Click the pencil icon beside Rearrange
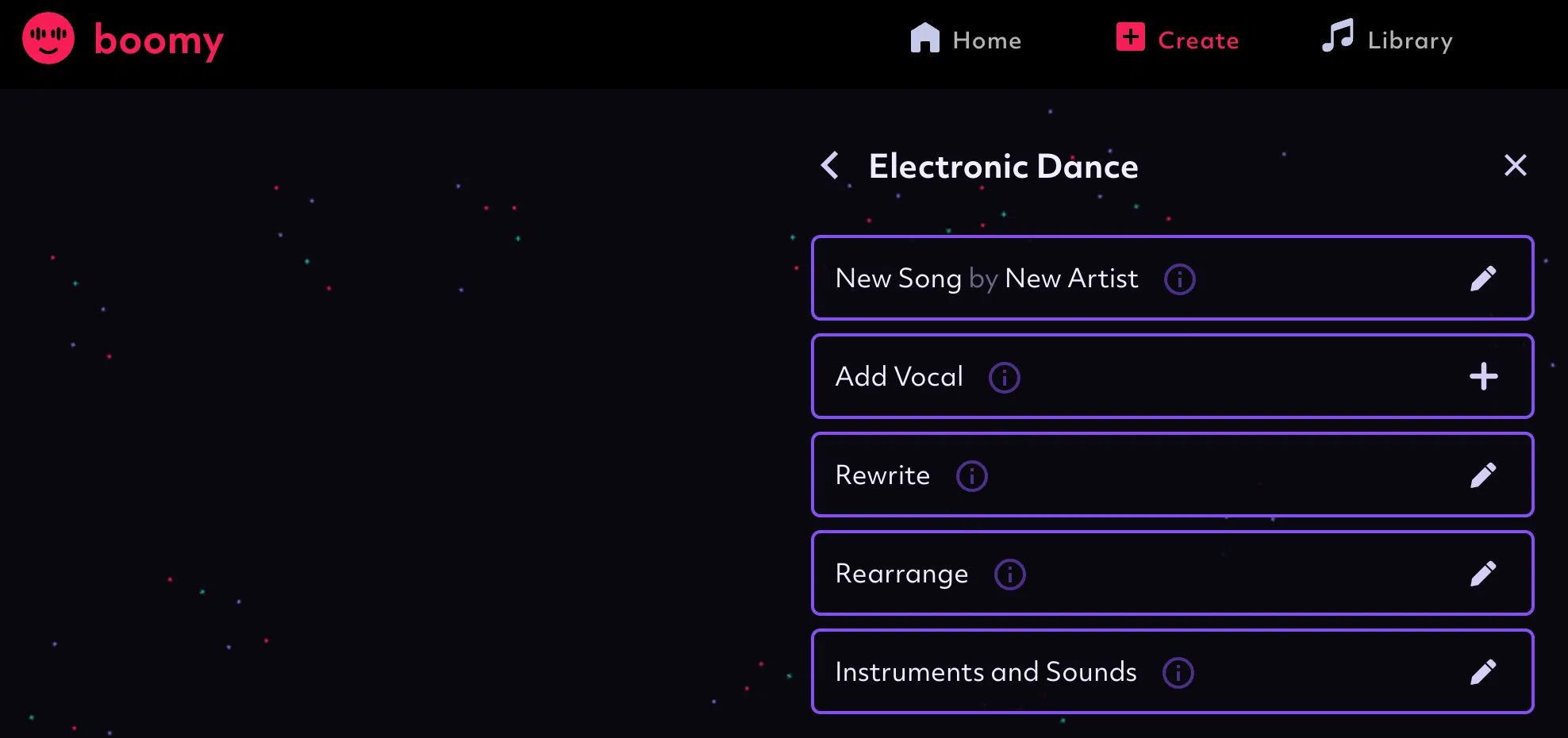 click(x=1483, y=573)
